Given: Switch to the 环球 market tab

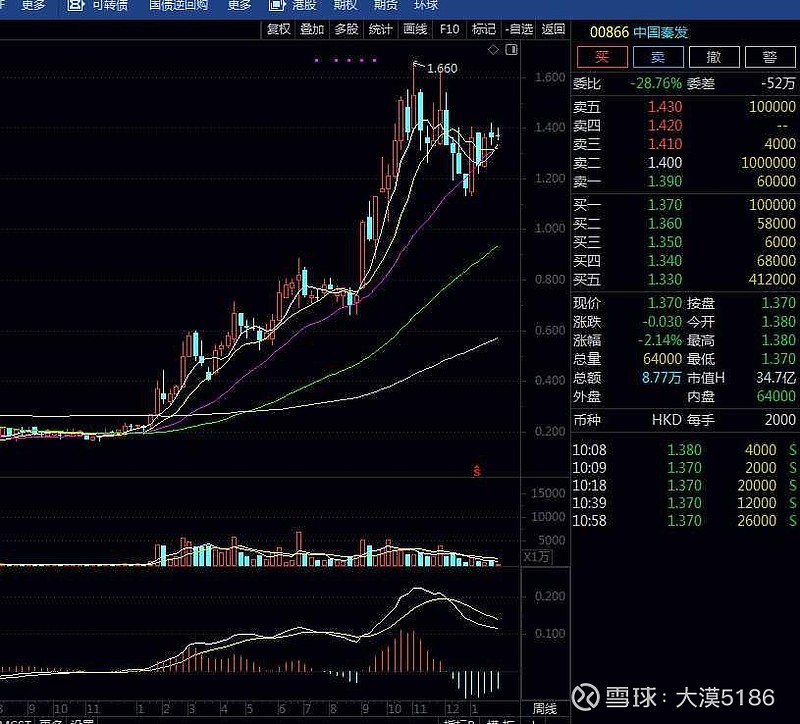Looking at the screenshot, I should [426, 5].
